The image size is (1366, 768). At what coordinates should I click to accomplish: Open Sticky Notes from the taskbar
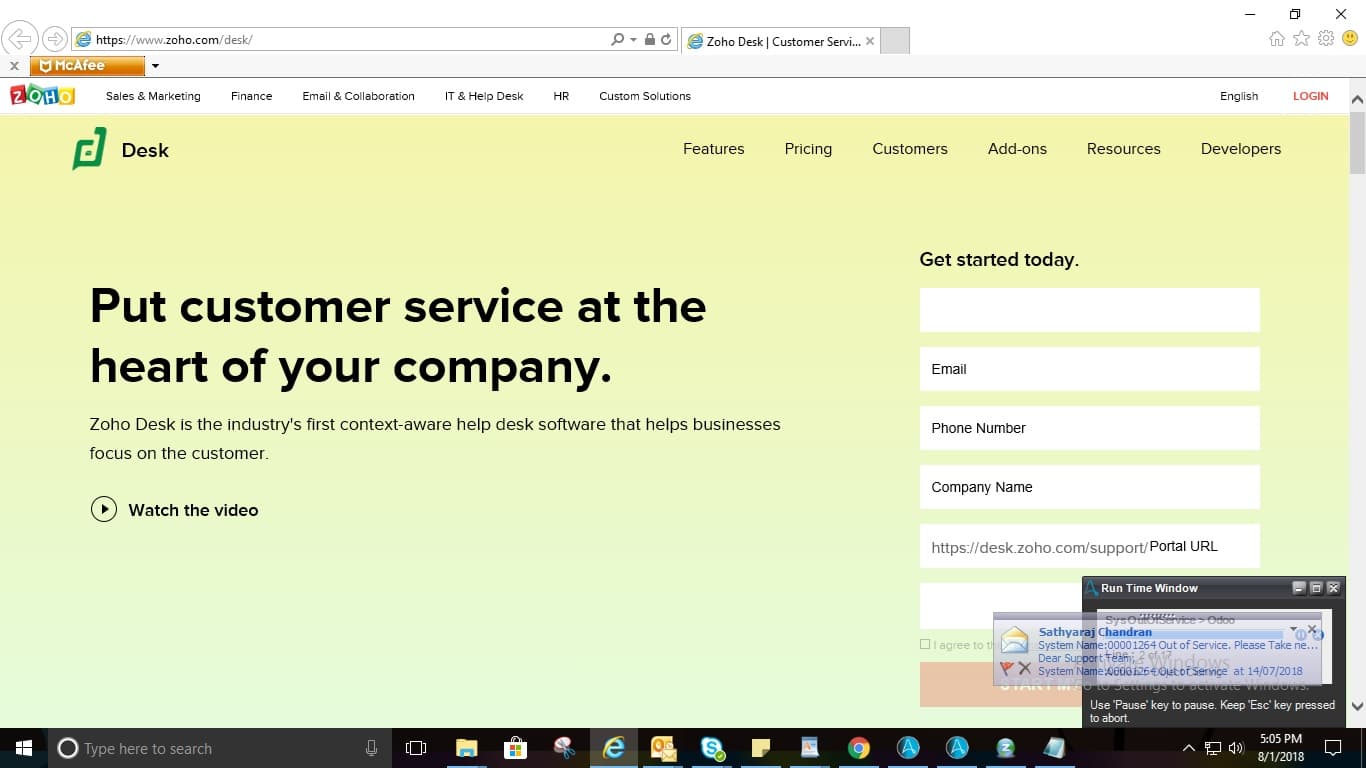(x=761, y=748)
